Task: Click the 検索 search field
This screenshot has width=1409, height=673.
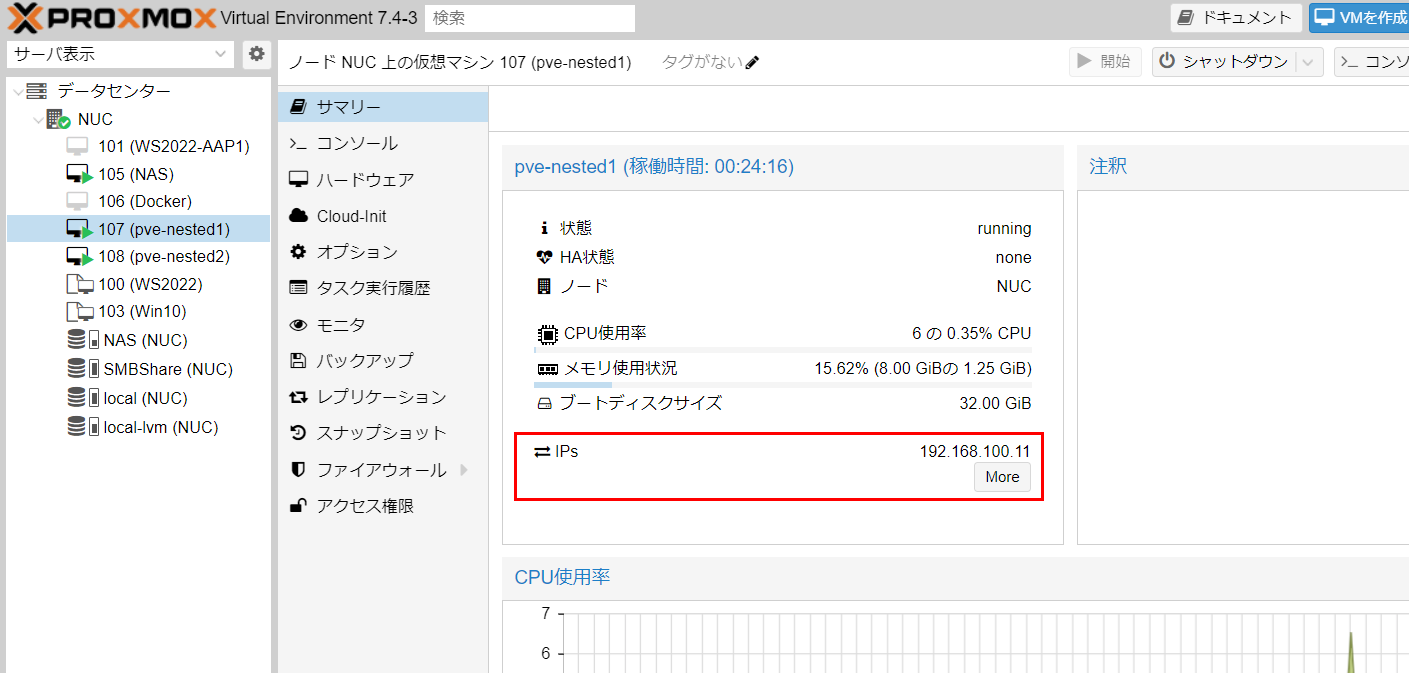Action: coord(530,18)
